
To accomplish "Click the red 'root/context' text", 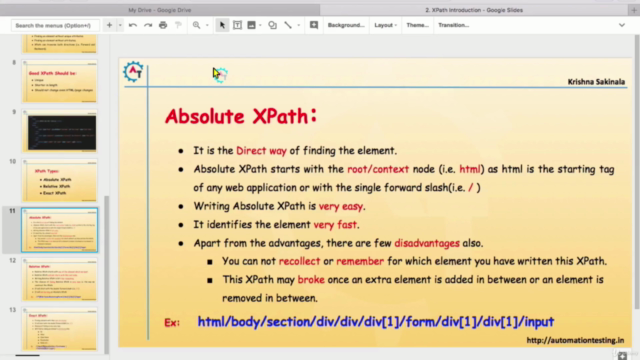I will pos(378,169).
